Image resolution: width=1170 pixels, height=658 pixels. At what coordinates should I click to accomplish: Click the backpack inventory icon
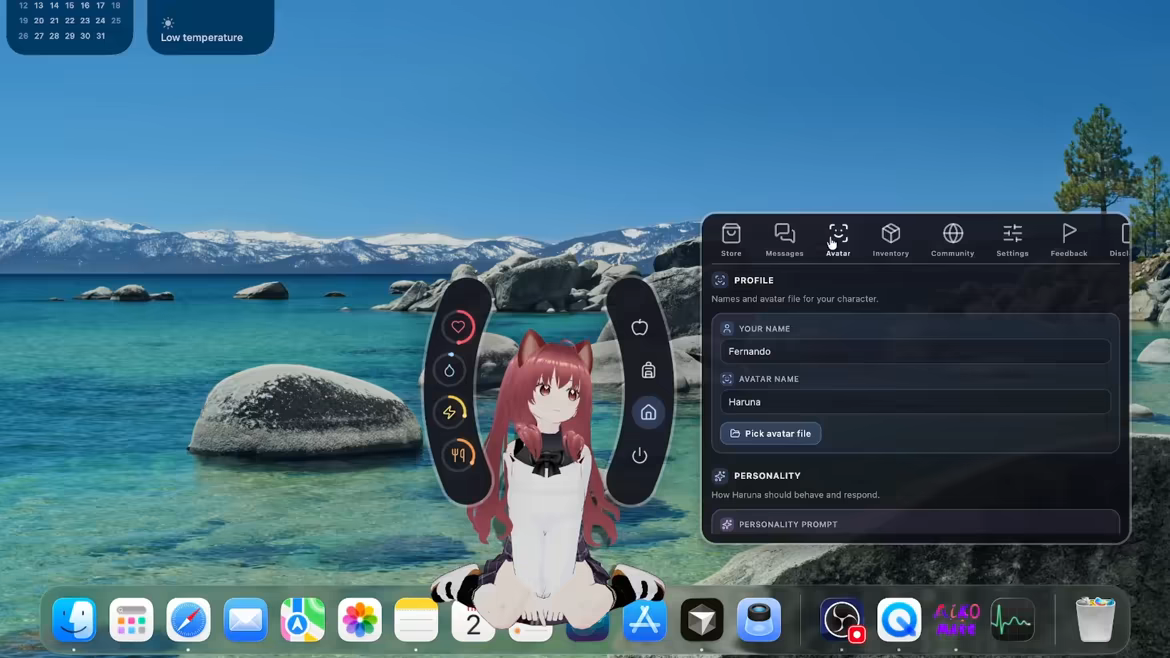(x=648, y=370)
